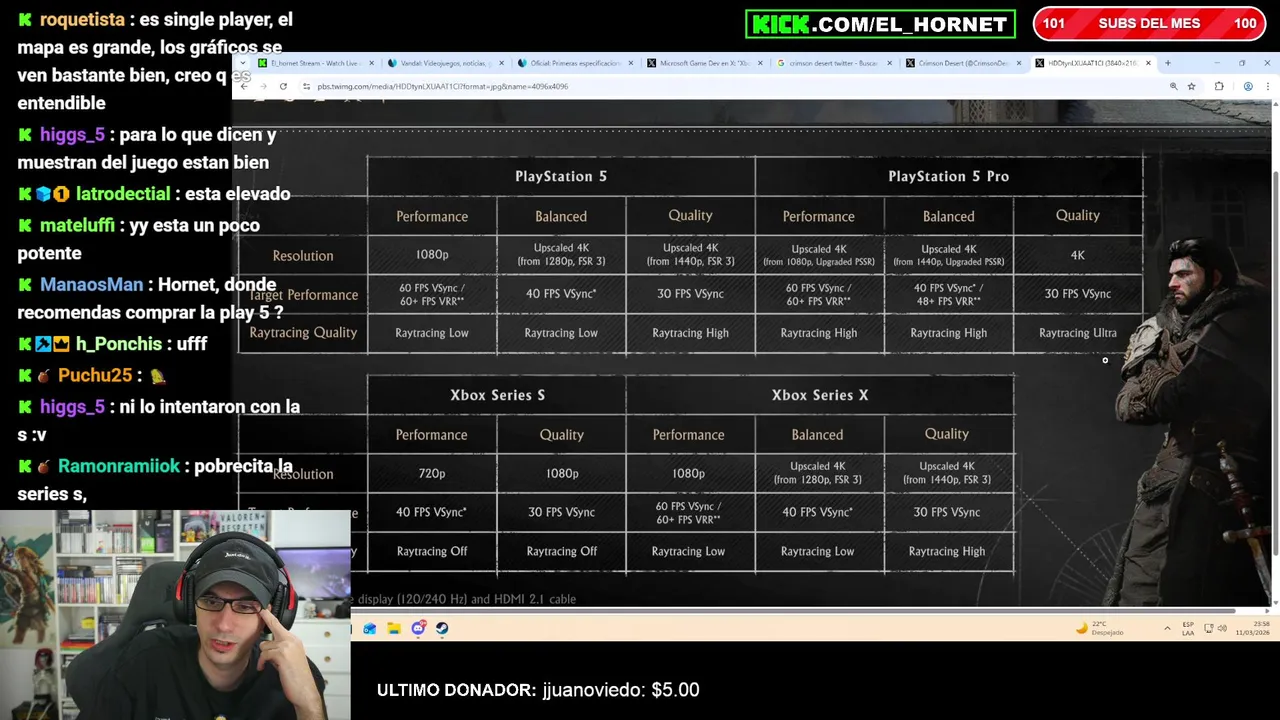Open the Oficial: Primeras especificaciones tab

tap(575, 63)
